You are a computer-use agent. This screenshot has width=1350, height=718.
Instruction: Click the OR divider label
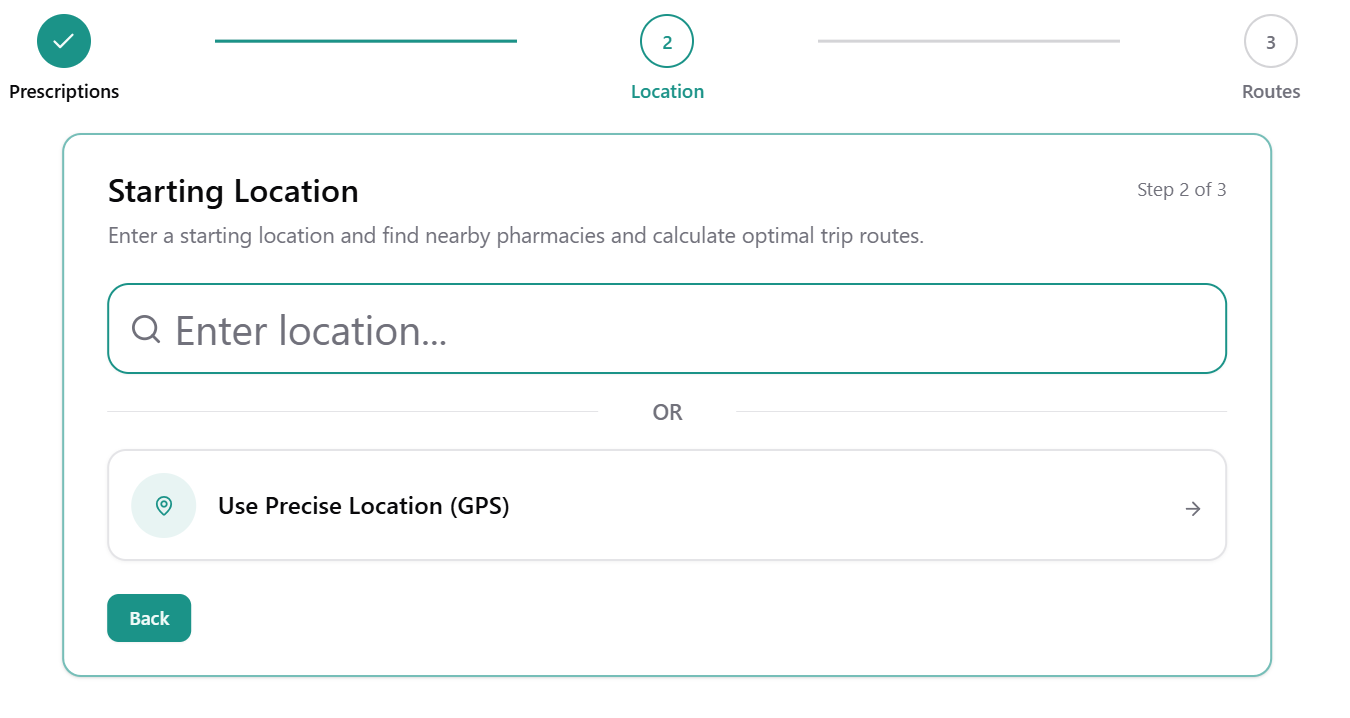click(x=667, y=412)
